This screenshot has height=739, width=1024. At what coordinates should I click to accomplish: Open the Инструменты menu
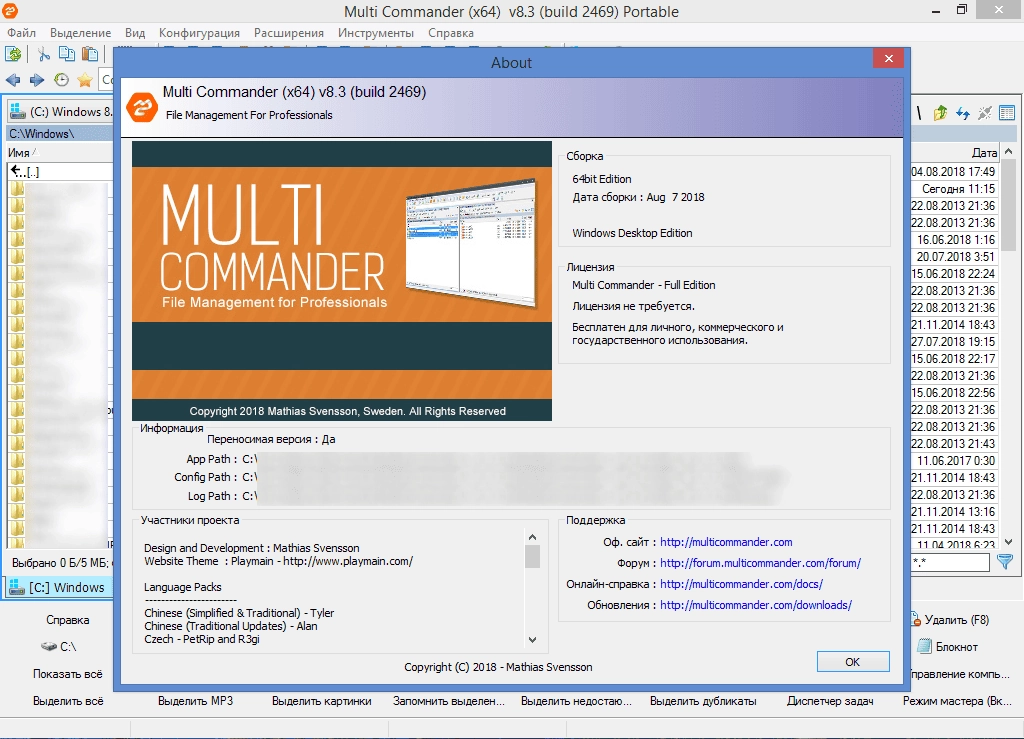pyautogui.click(x=376, y=33)
